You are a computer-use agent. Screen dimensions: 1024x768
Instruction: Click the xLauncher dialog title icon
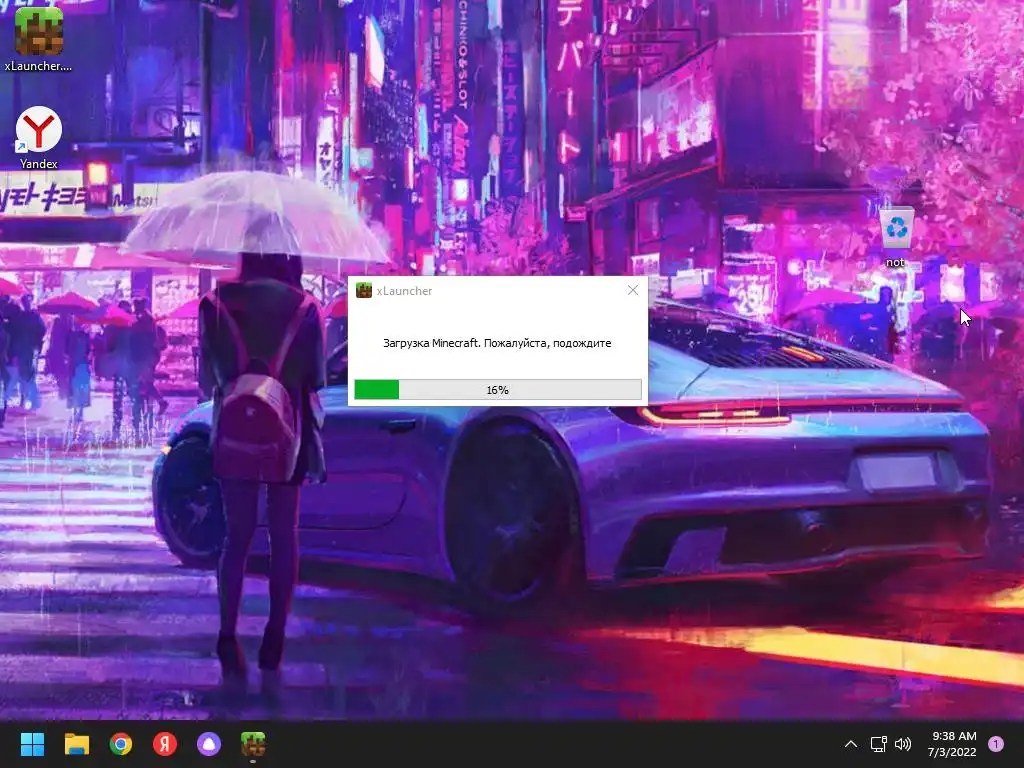click(364, 291)
